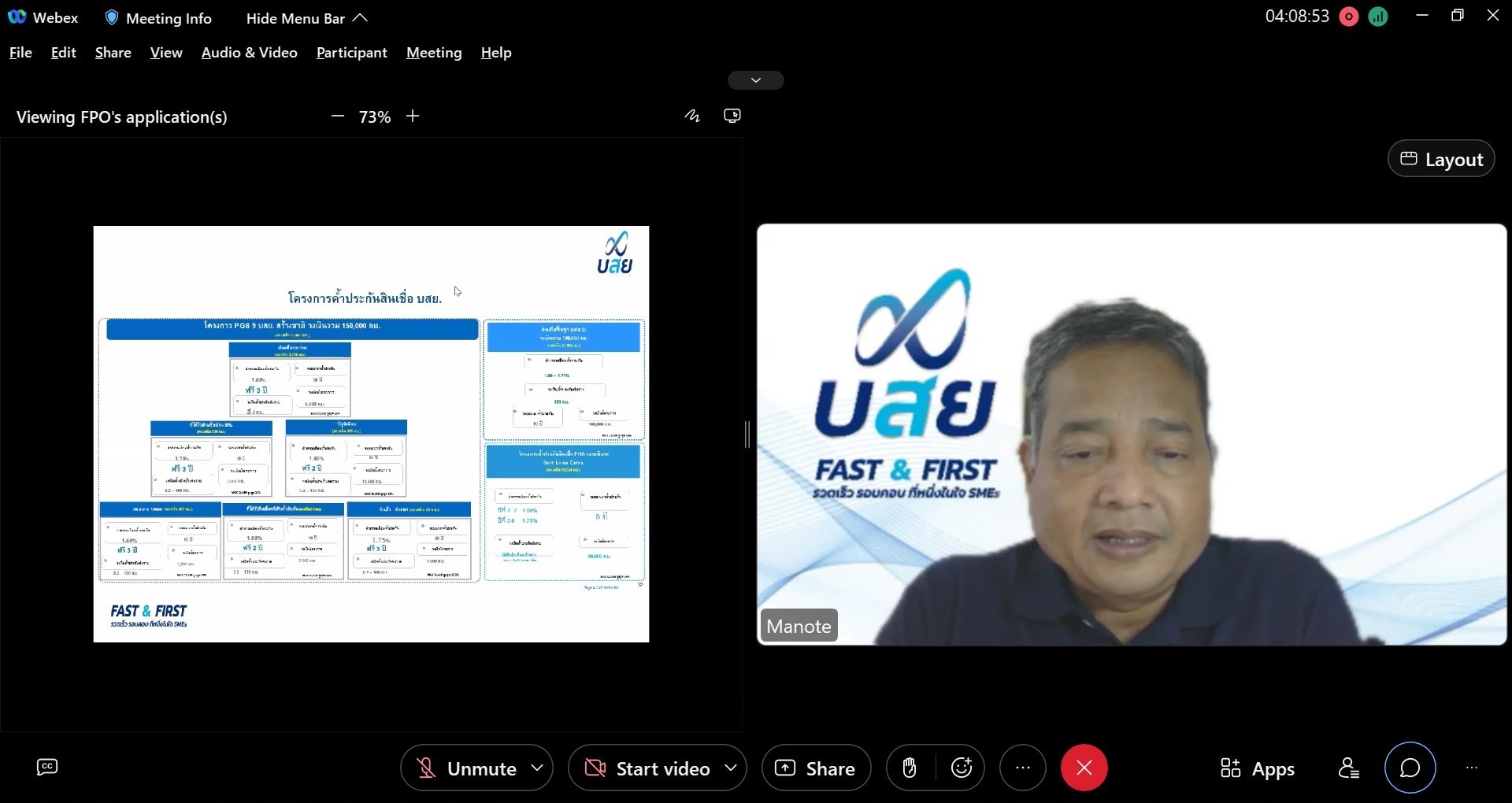Open the reactions emoji icon
The height and width of the screenshot is (803, 1512).
pyautogui.click(x=962, y=768)
